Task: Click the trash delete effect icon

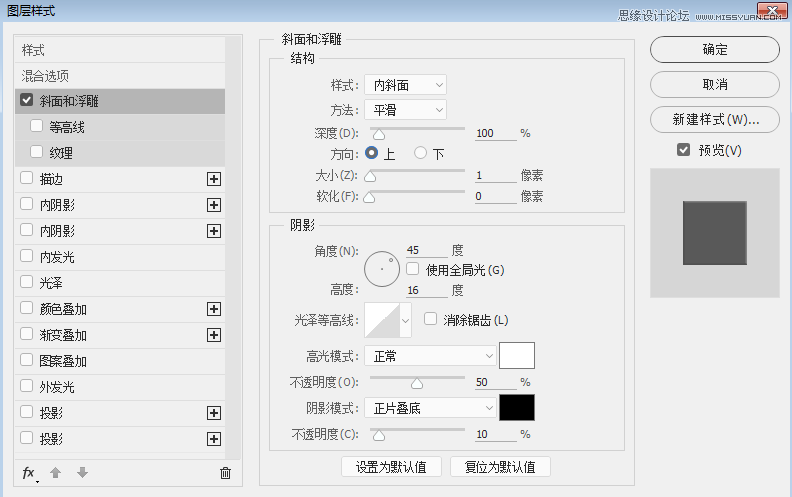Action: point(225,473)
